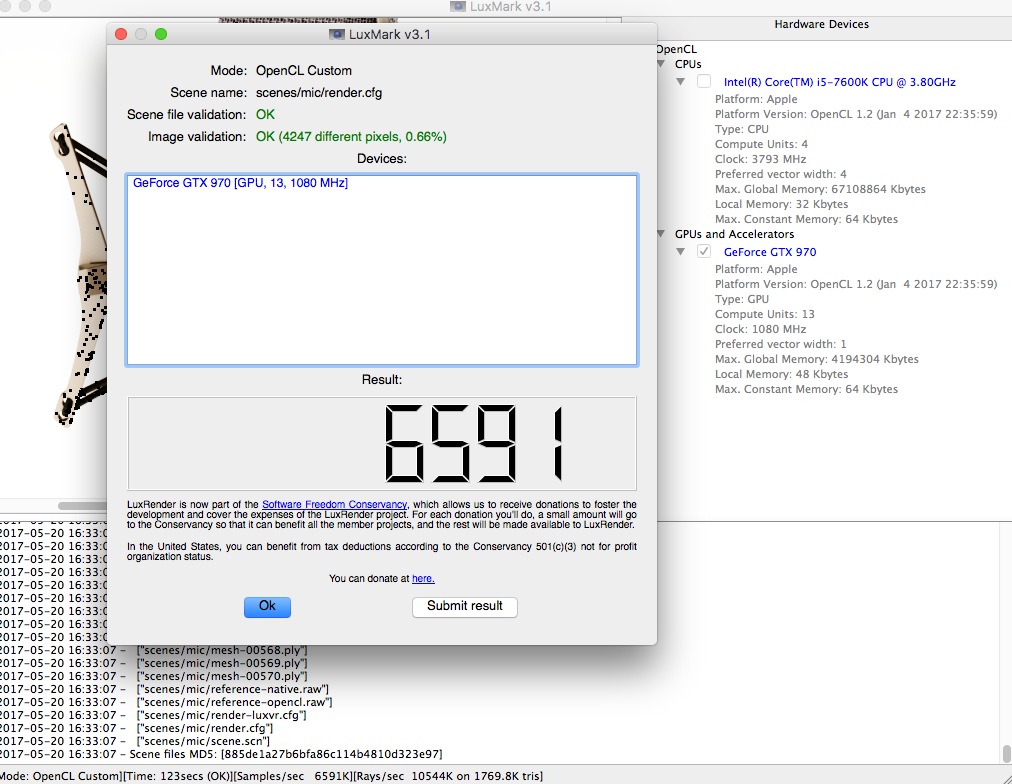The image size is (1012, 784).
Task: Collapse GeForce GTX 970 details in hardware tree
Action: 681,252
